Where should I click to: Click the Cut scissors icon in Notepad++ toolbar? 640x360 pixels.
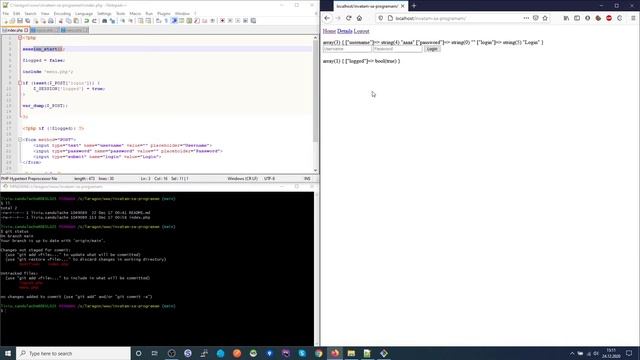click(x=61, y=21)
